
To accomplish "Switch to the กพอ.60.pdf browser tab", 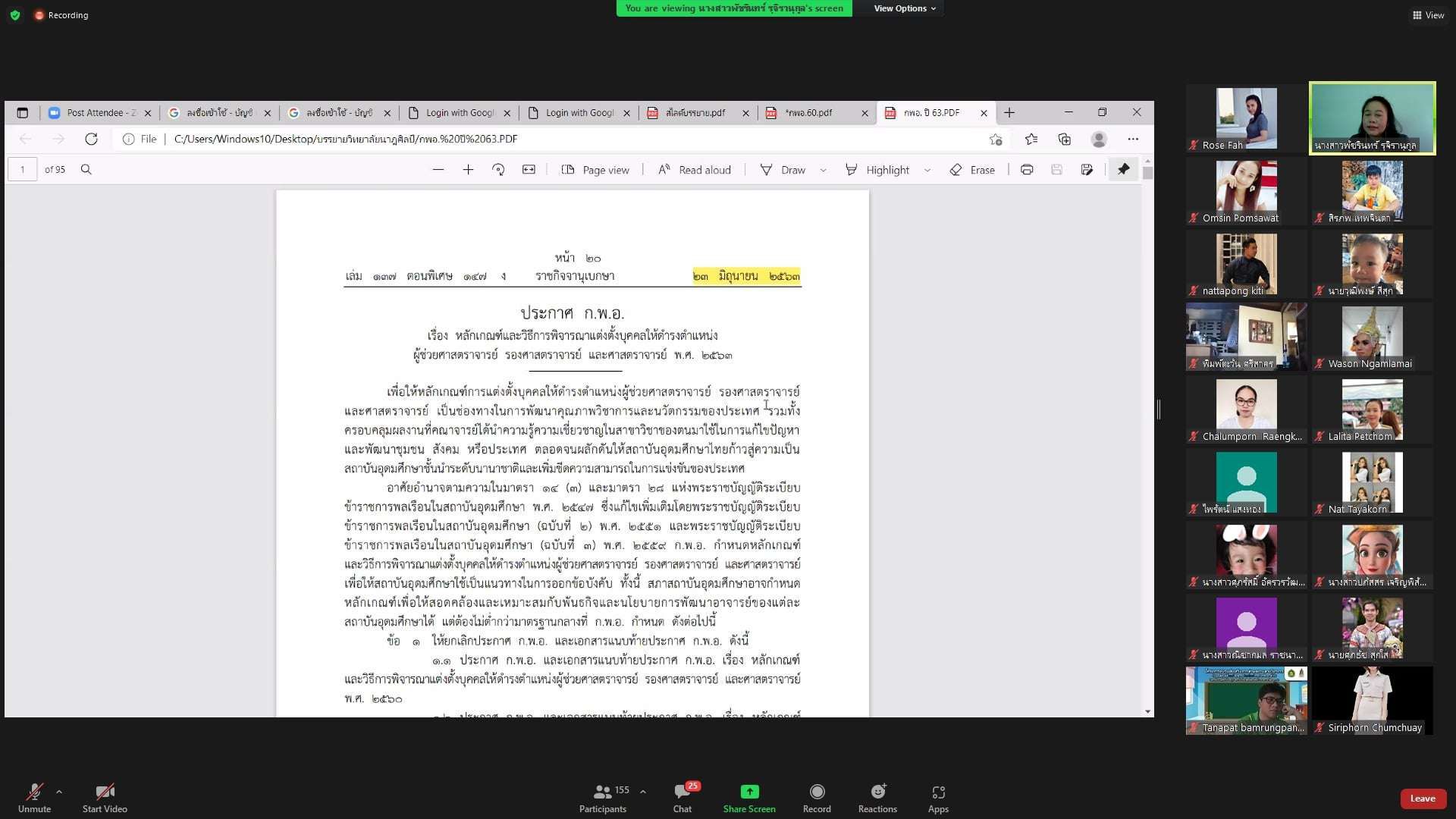I will (x=808, y=112).
